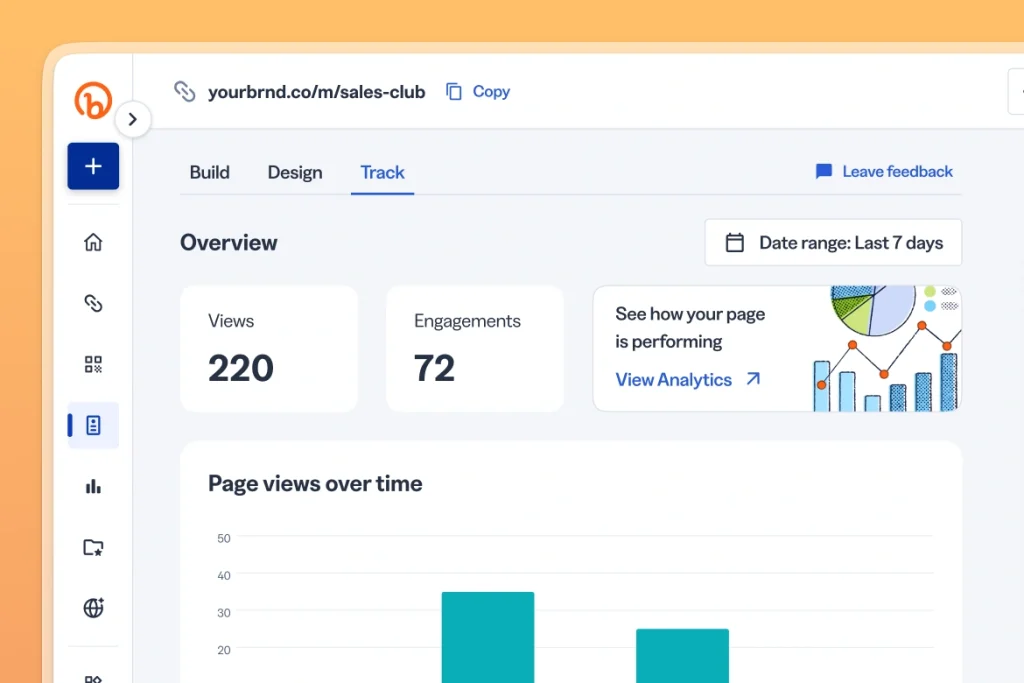This screenshot has height=683, width=1024.
Task: Open the View Analytics link
Action: [688, 379]
